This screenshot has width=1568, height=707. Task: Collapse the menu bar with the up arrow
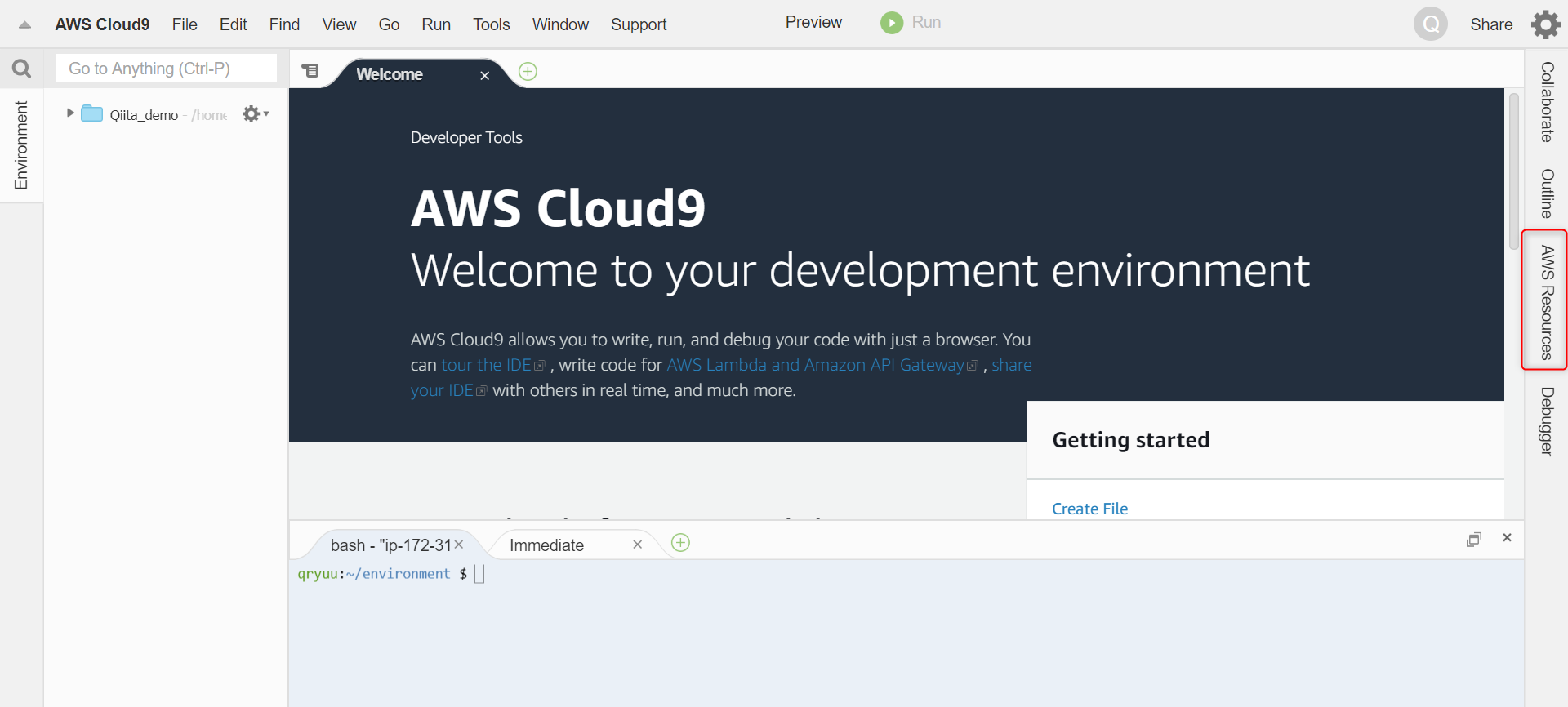click(24, 24)
